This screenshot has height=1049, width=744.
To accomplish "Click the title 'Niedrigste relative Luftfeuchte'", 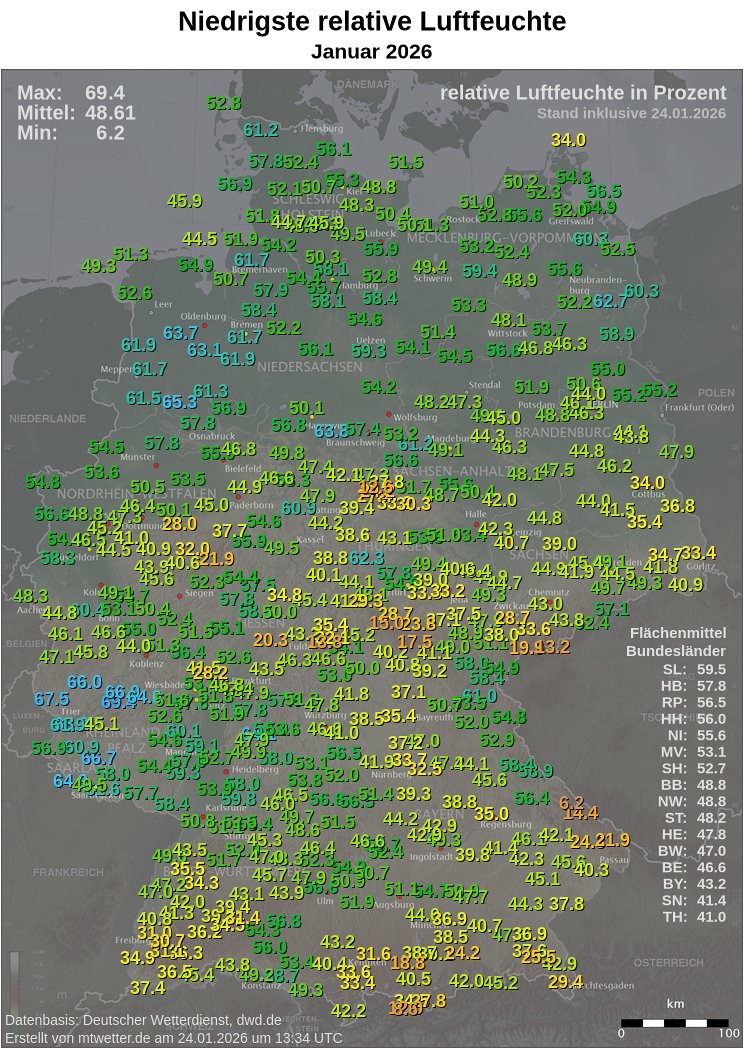I will tap(372, 22).
